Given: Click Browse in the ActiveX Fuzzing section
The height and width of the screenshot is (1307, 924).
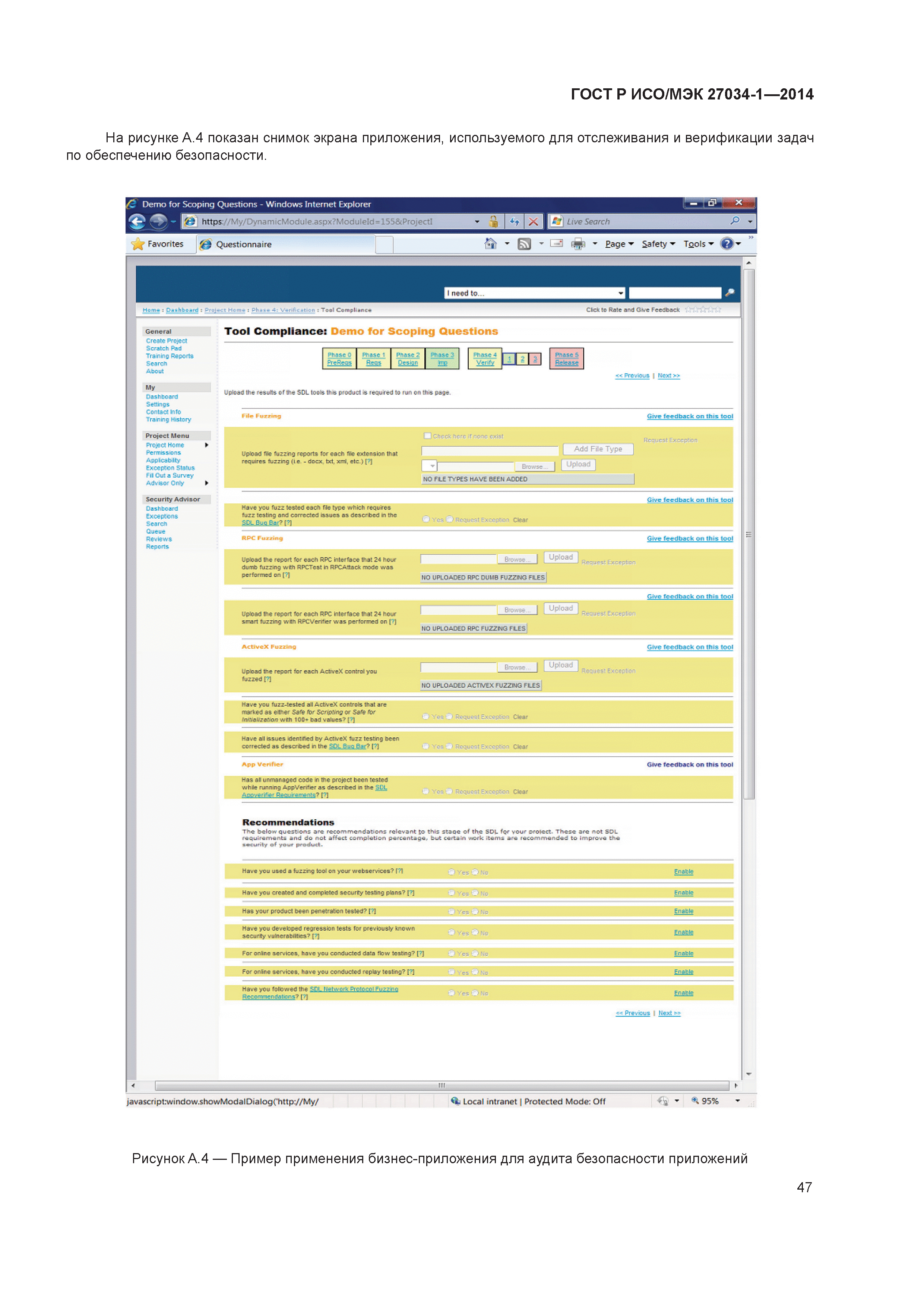Looking at the screenshot, I should click(517, 667).
